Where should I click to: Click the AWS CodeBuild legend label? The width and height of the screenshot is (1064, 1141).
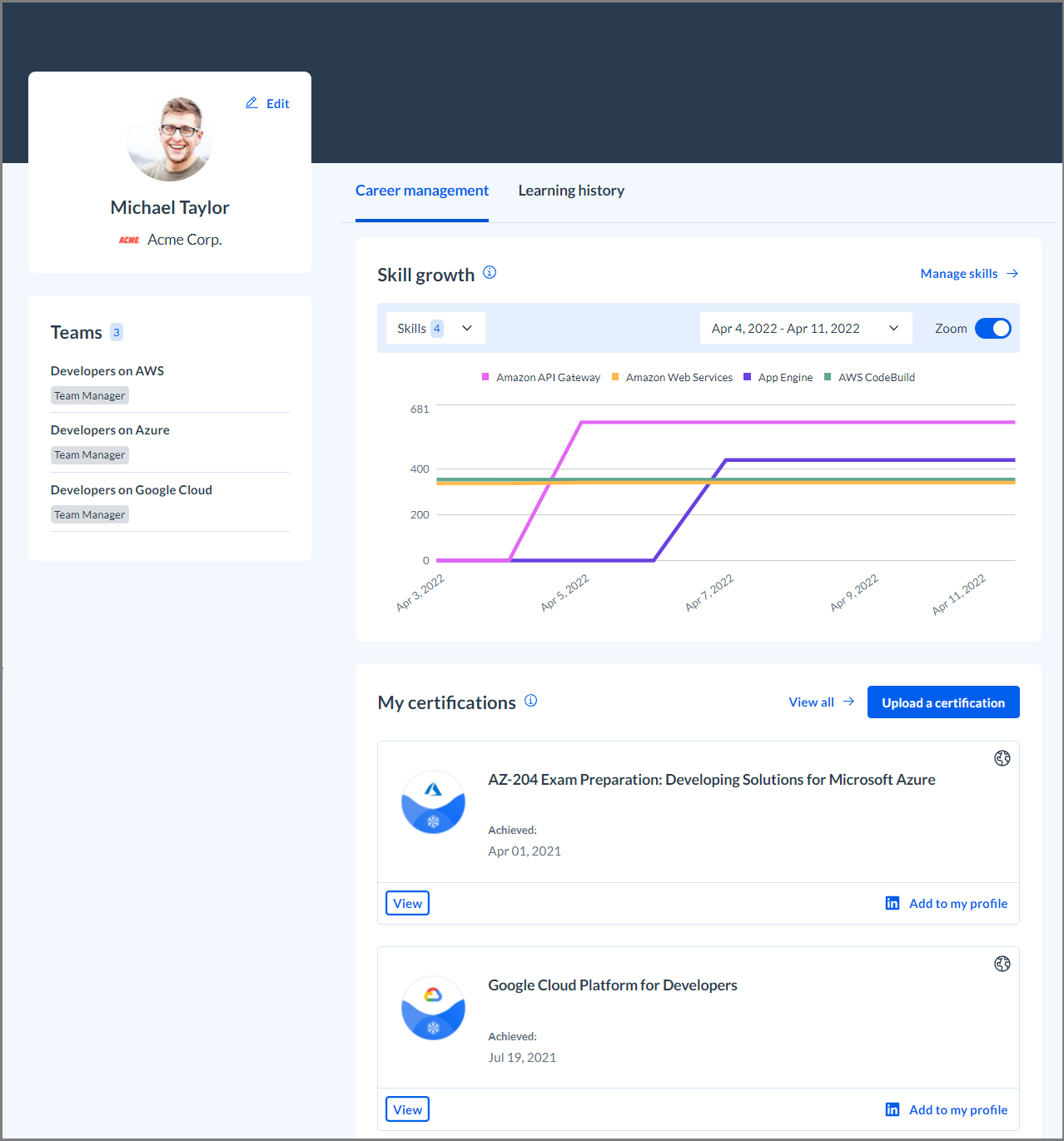click(x=877, y=377)
